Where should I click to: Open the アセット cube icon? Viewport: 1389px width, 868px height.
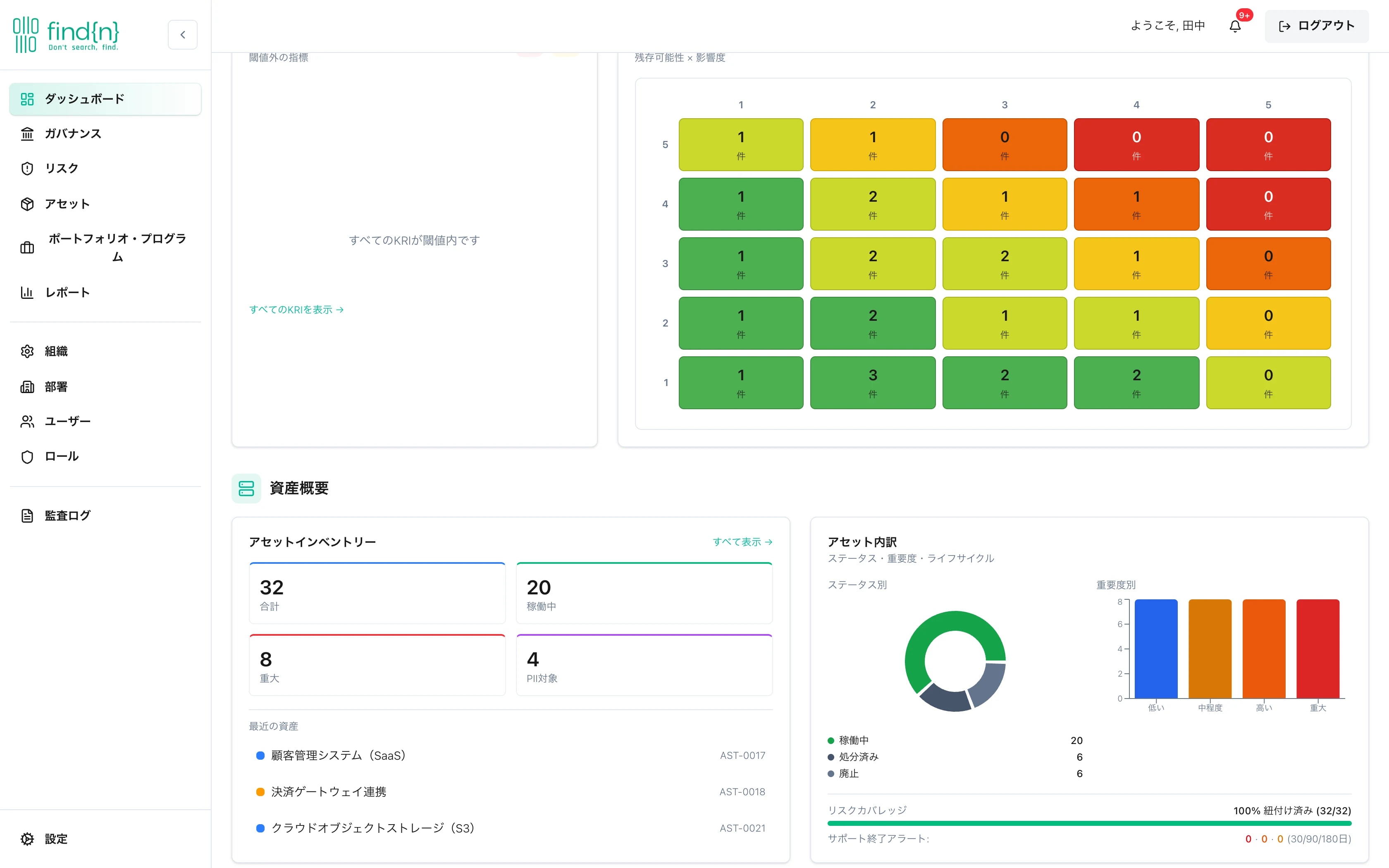(27, 204)
